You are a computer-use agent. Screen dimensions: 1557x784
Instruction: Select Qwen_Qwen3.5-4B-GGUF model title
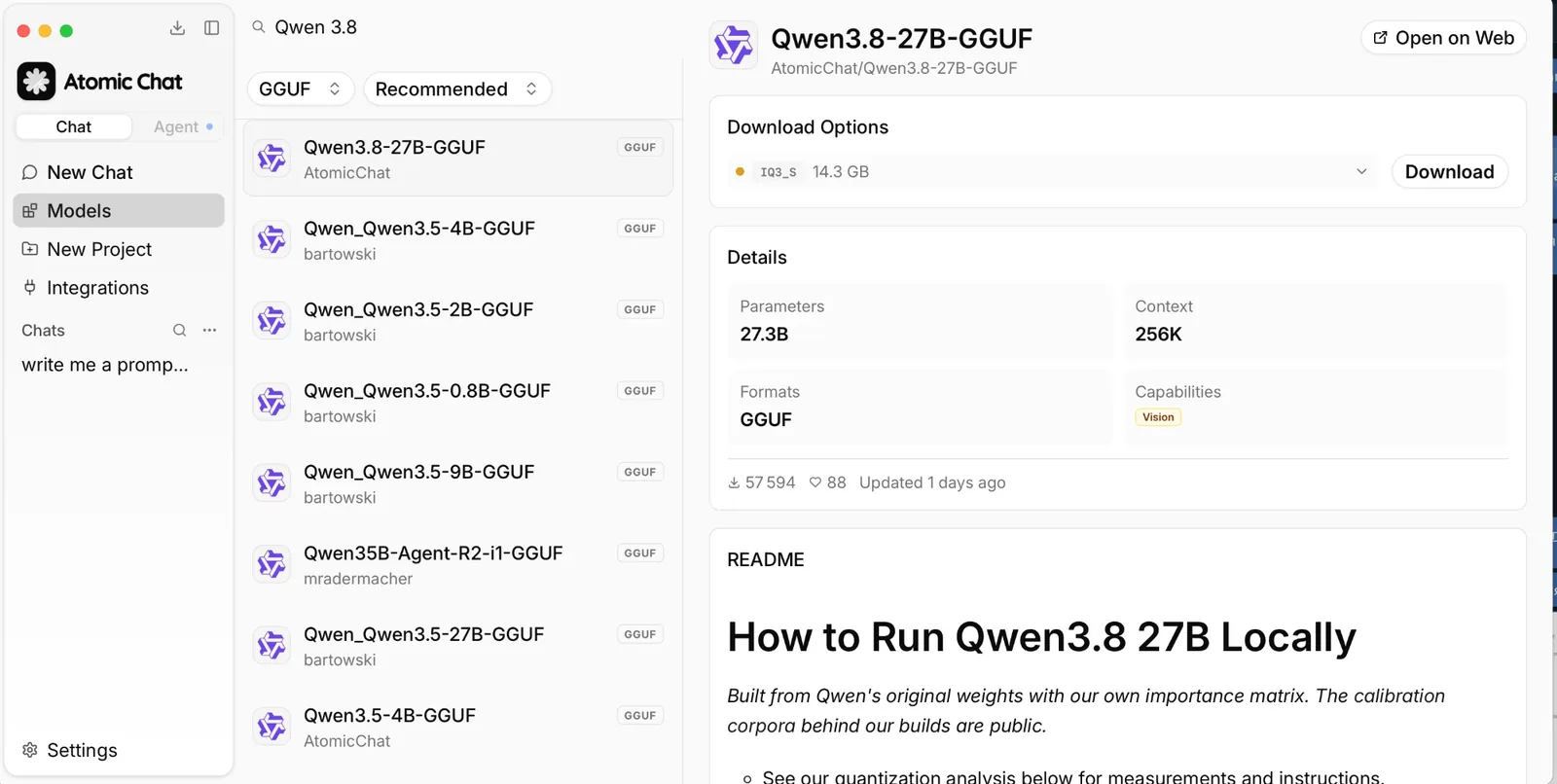tap(419, 229)
